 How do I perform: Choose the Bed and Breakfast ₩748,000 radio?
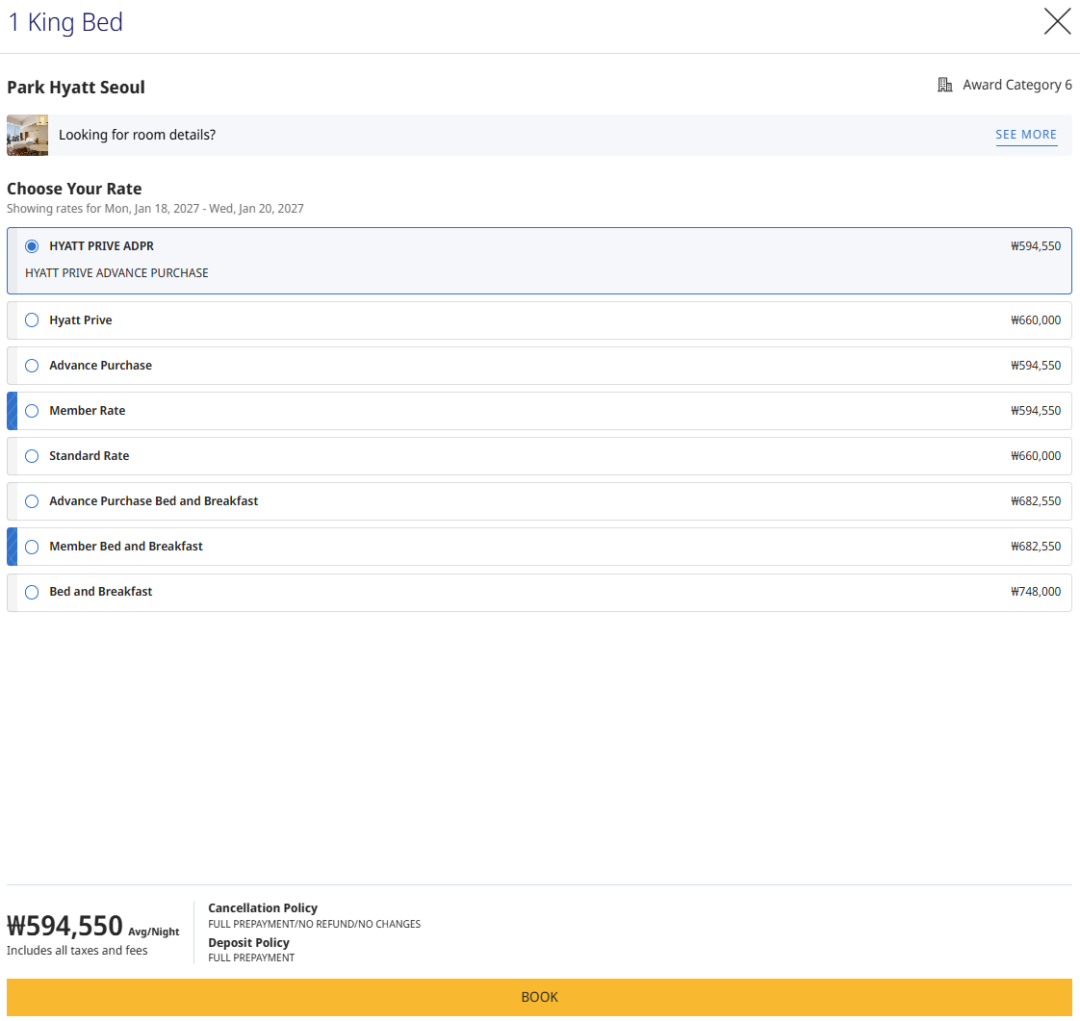[32, 592]
